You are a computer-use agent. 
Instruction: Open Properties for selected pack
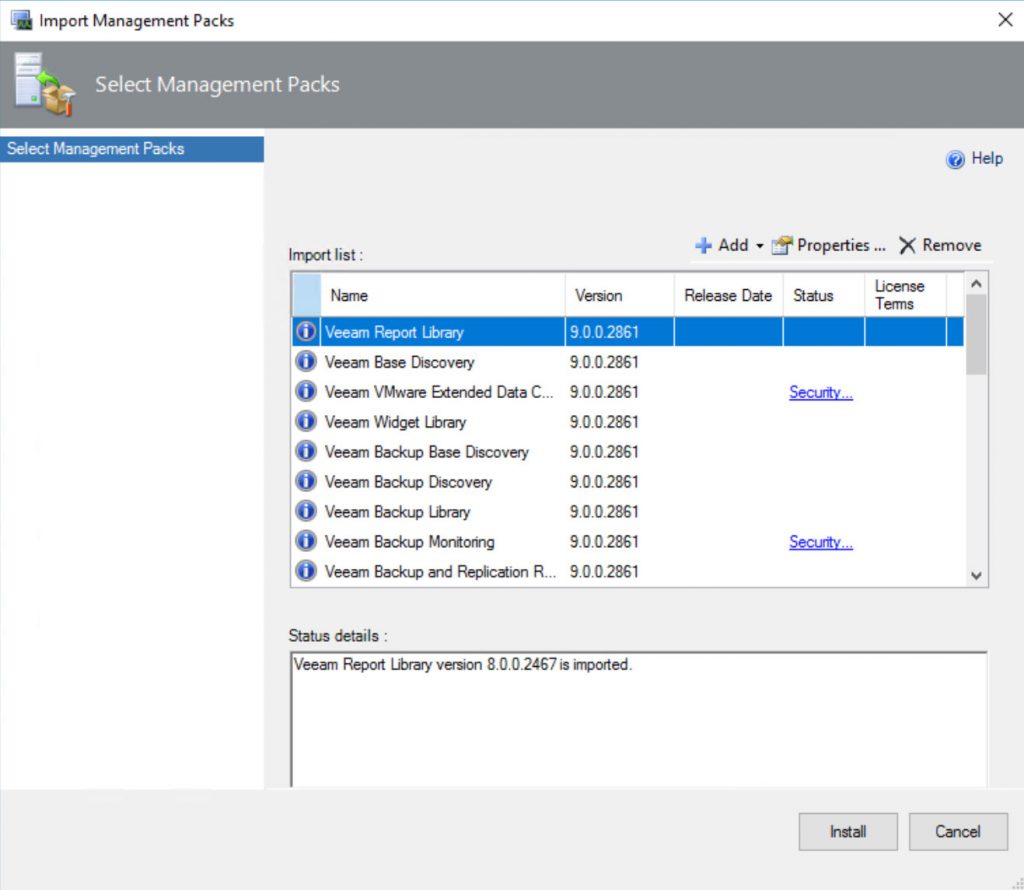829,246
